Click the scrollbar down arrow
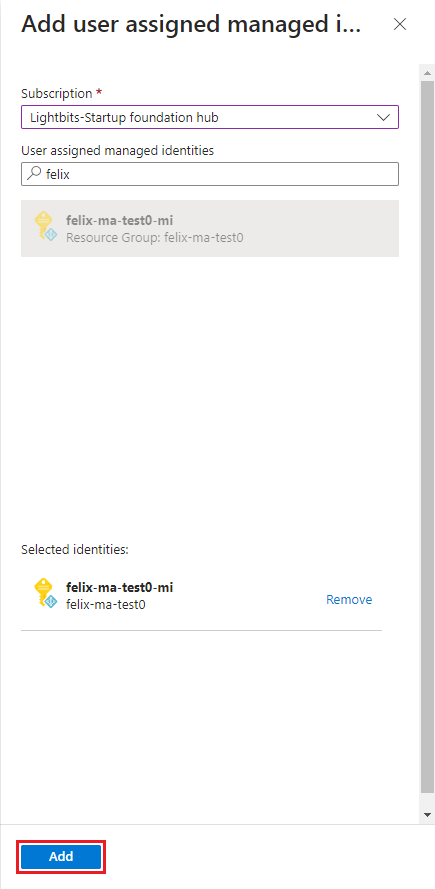 click(428, 815)
